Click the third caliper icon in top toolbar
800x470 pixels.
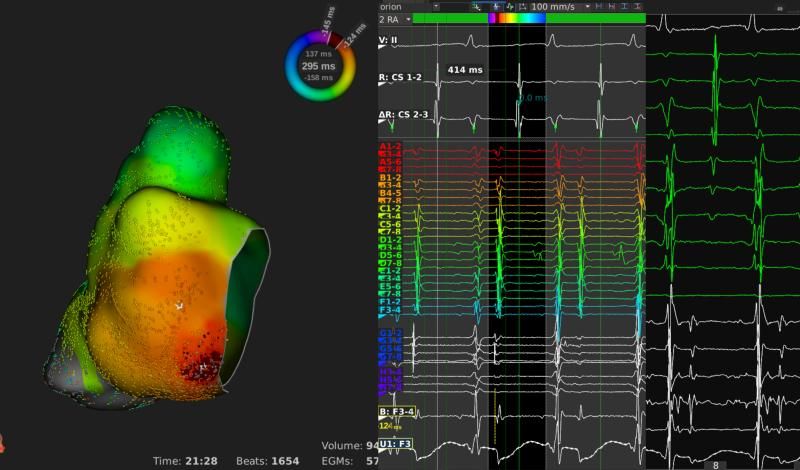click(624, 6)
